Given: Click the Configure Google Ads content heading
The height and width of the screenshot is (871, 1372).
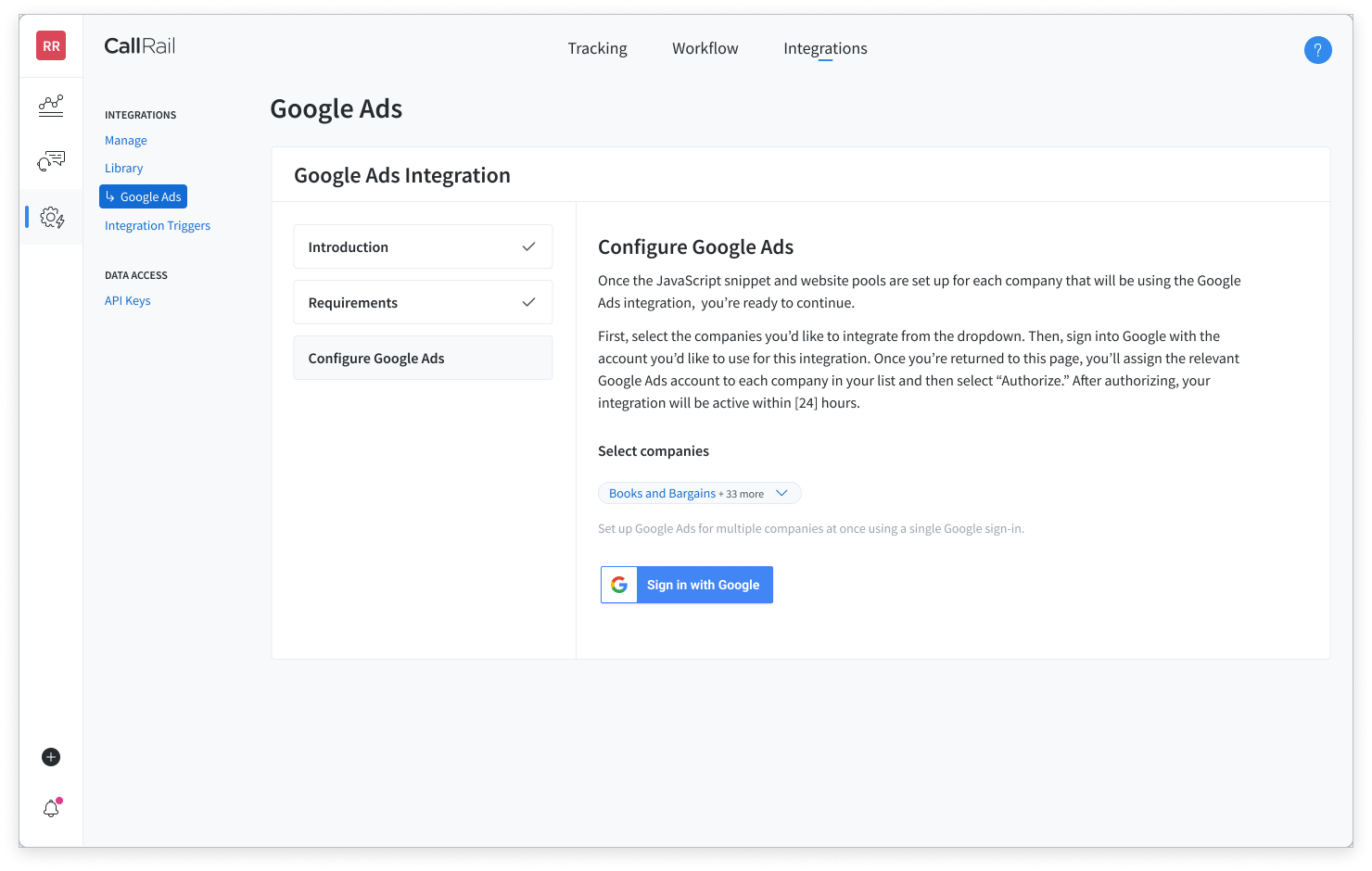Looking at the screenshot, I should [x=696, y=247].
